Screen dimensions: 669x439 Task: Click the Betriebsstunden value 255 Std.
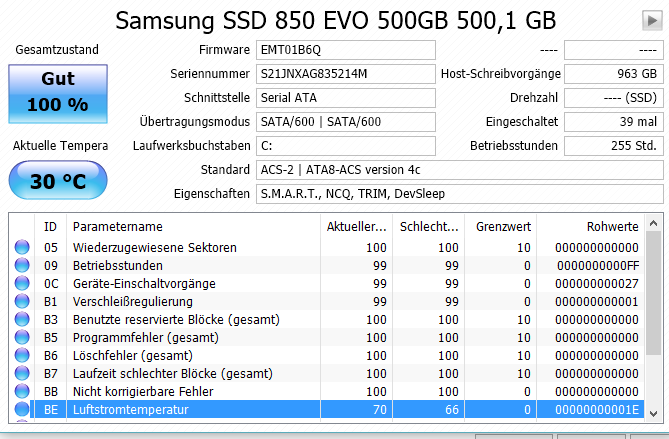coord(614,146)
